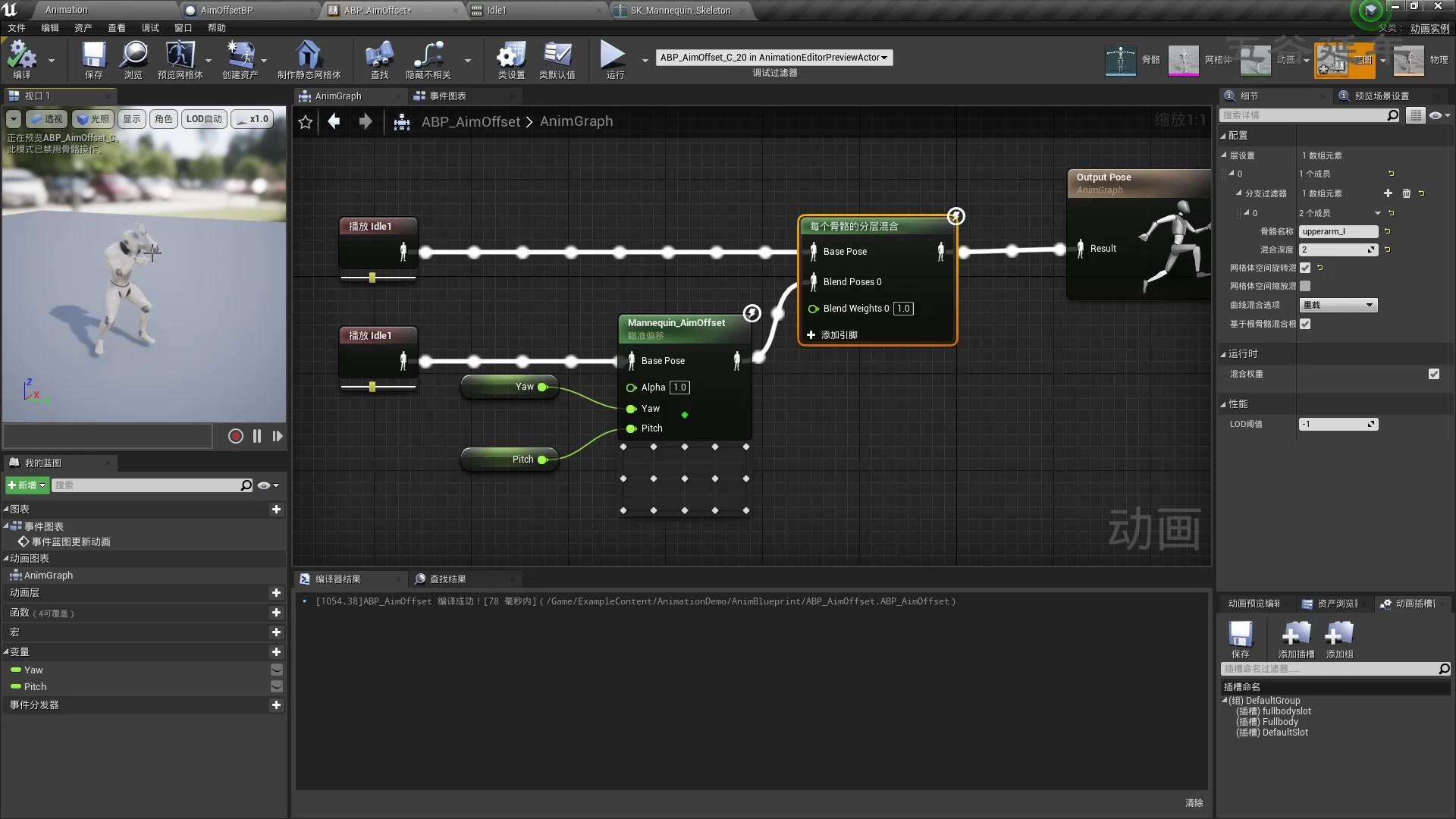Click the ABP_AimOffset breadcrumb link
1456x819 pixels.
[x=471, y=121]
